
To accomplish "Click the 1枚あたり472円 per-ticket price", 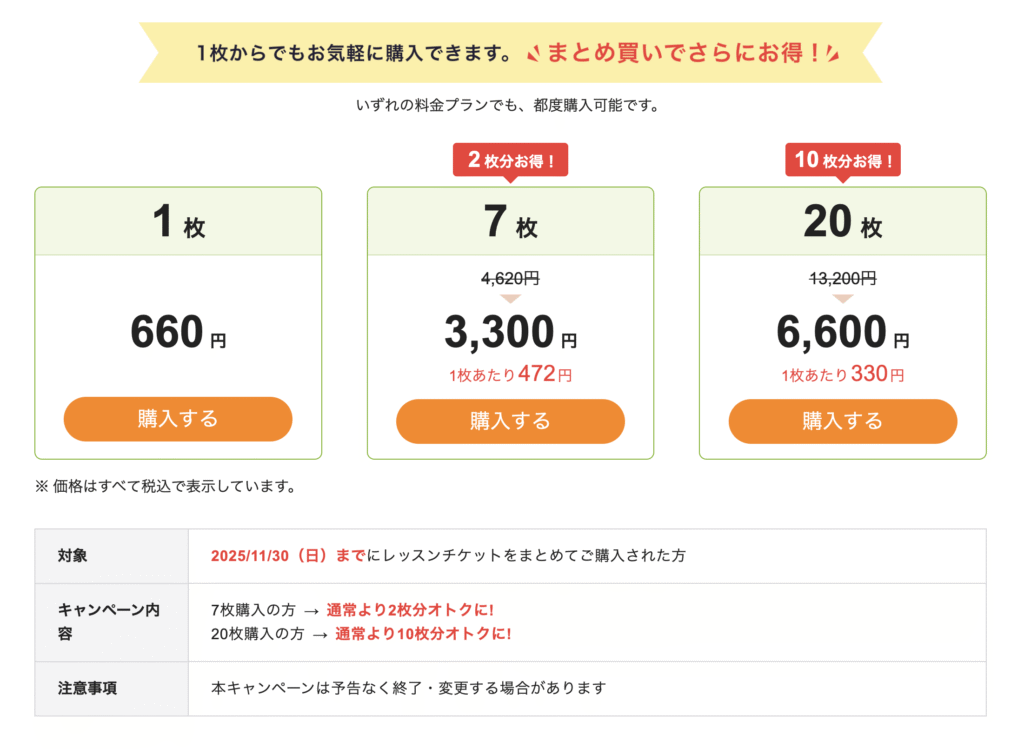I will (510, 376).
